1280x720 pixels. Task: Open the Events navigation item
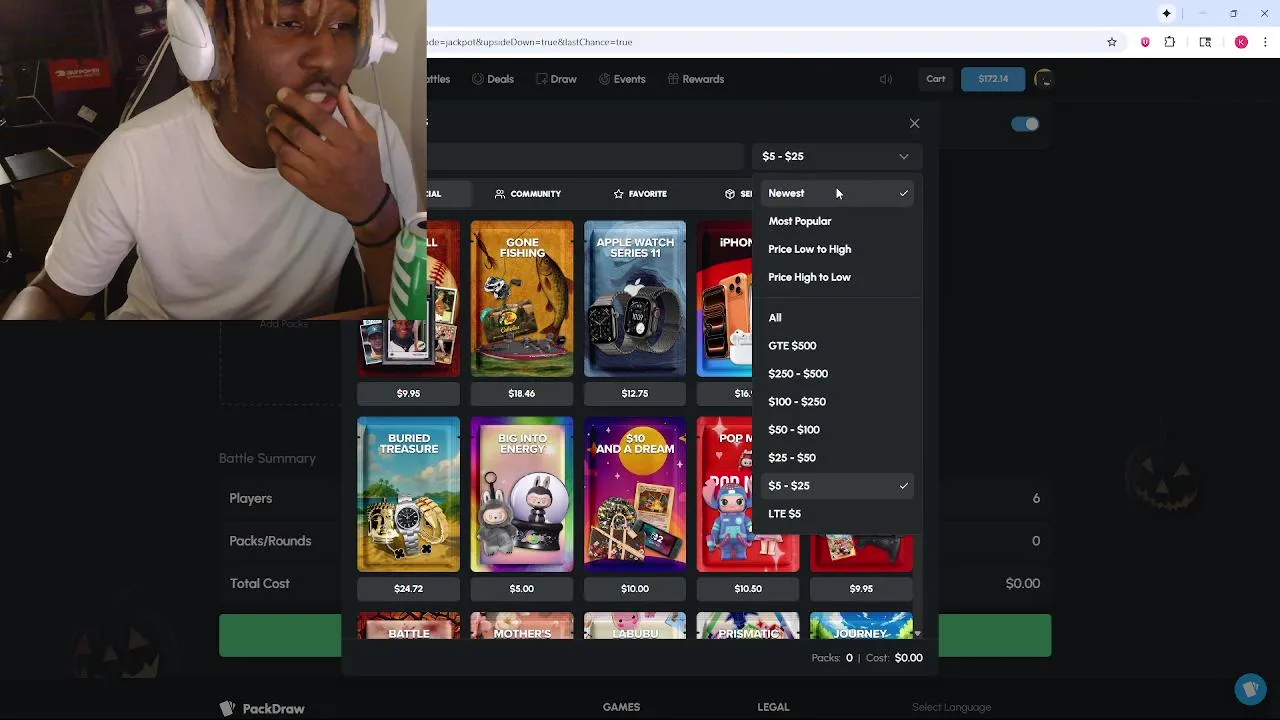pos(622,79)
